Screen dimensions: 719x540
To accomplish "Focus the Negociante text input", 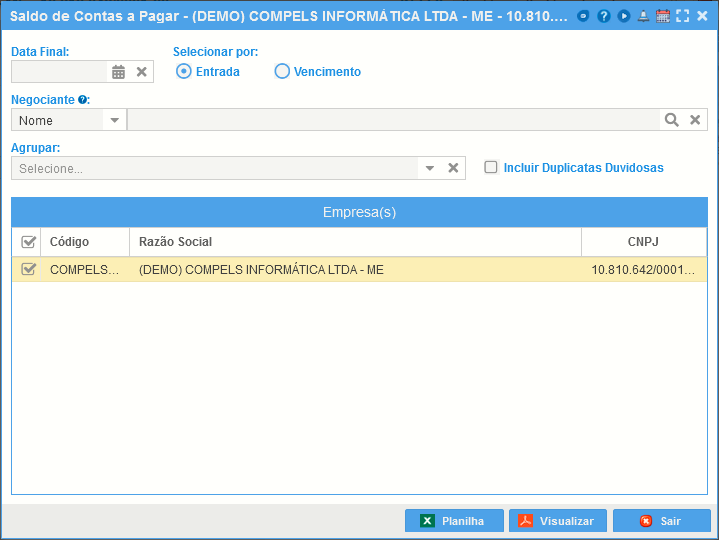I will click(x=393, y=120).
